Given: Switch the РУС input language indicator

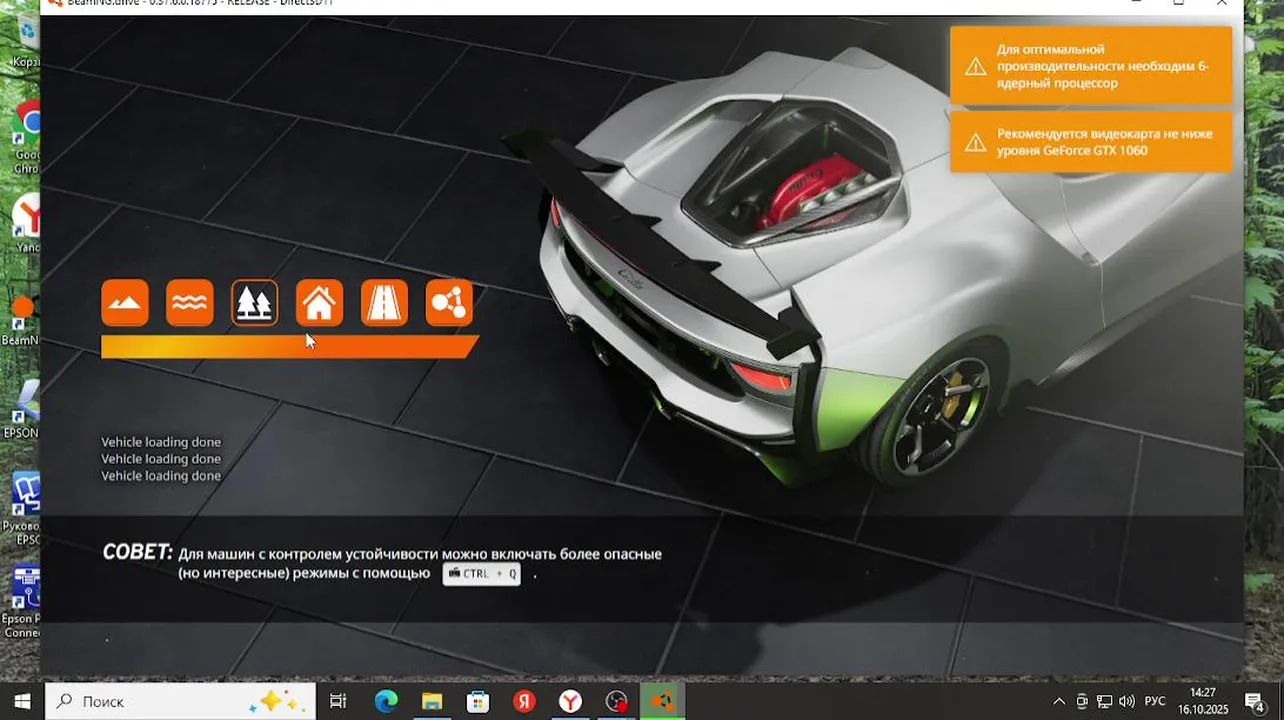Looking at the screenshot, I should click(x=1154, y=701).
